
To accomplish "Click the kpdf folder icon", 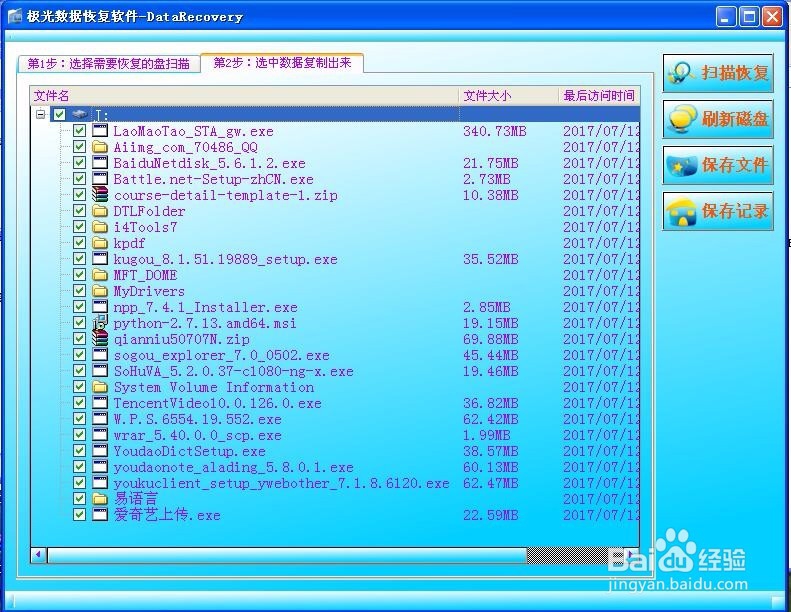I will coord(100,243).
